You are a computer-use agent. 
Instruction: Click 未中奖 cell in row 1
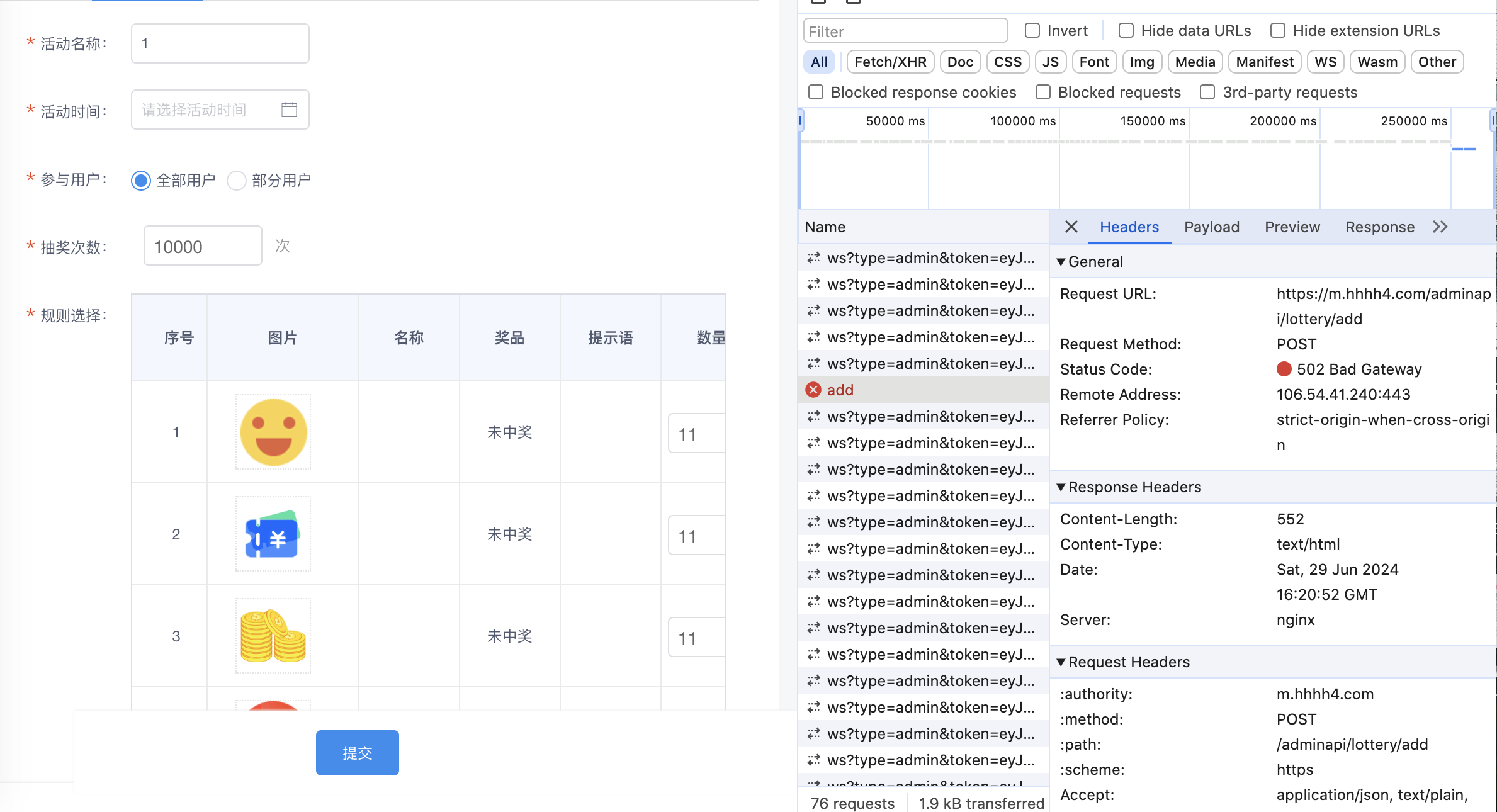click(x=509, y=432)
